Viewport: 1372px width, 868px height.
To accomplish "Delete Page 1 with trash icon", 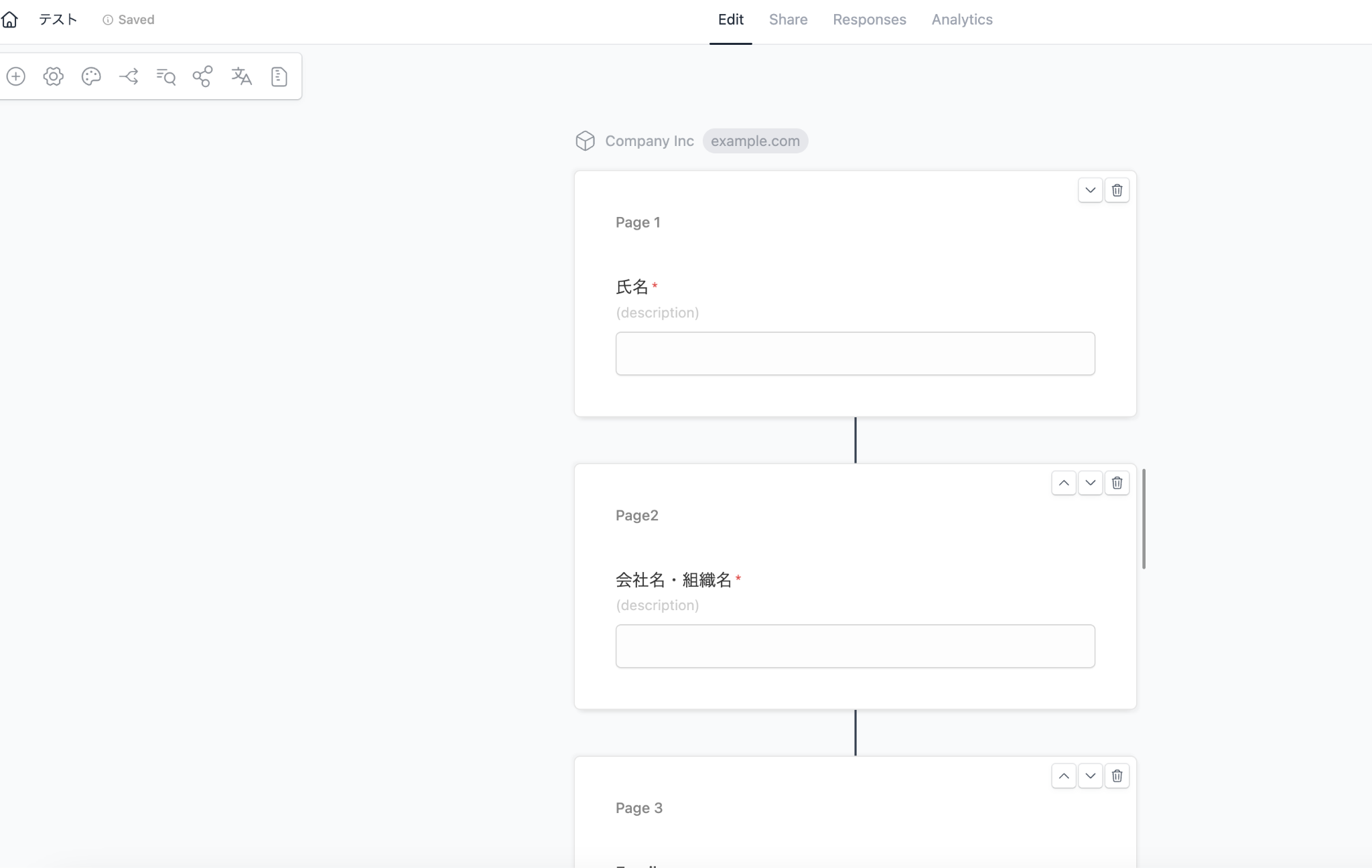I will click(1117, 190).
